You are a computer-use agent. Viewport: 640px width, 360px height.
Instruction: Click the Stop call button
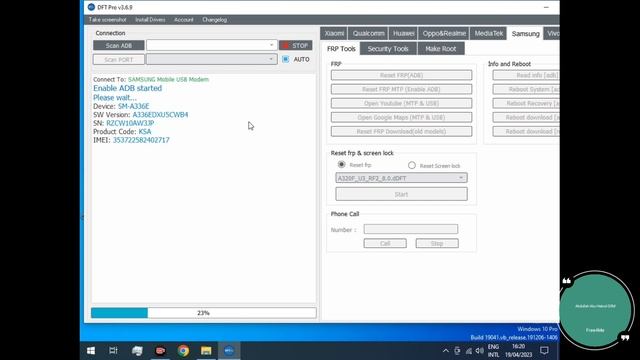point(437,243)
